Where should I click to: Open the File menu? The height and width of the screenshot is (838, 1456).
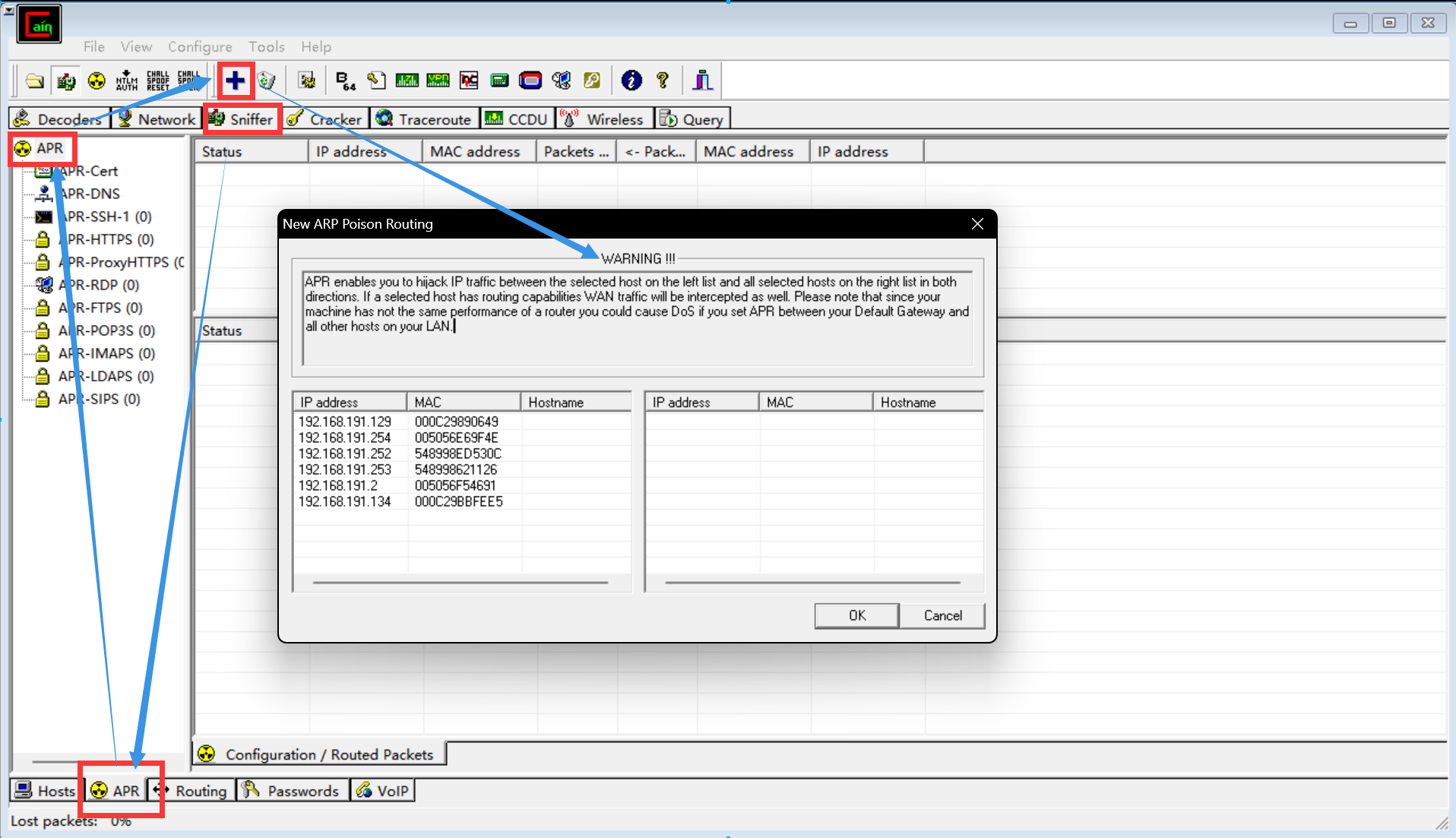pyautogui.click(x=94, y=47)
